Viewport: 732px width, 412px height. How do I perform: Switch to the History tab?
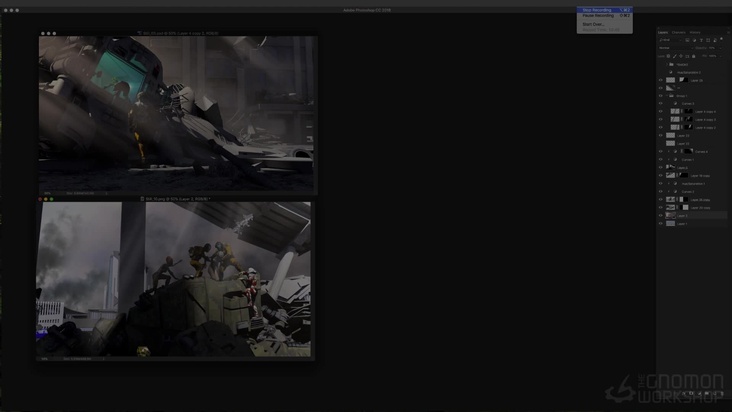[695, 33]
